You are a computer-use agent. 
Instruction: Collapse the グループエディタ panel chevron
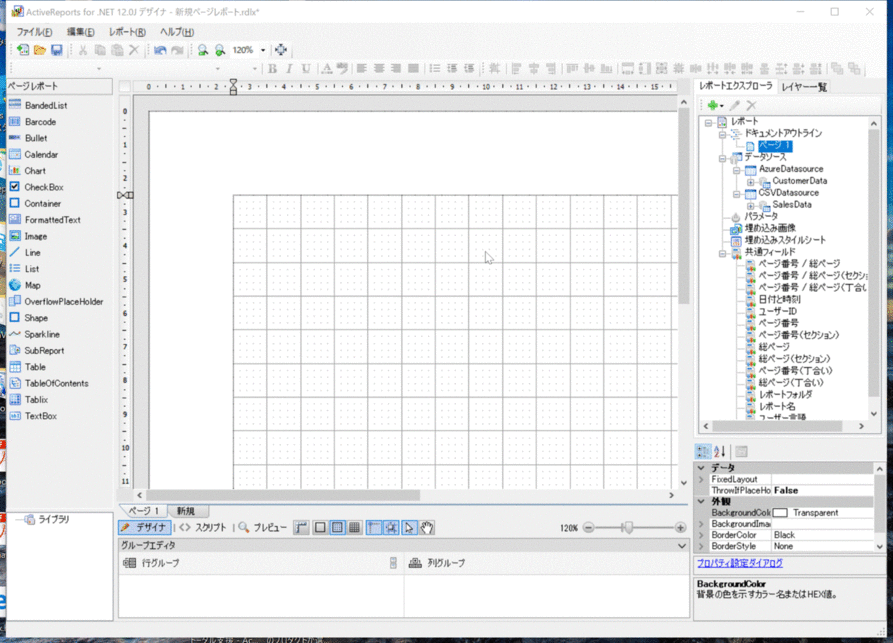point(682,546)
